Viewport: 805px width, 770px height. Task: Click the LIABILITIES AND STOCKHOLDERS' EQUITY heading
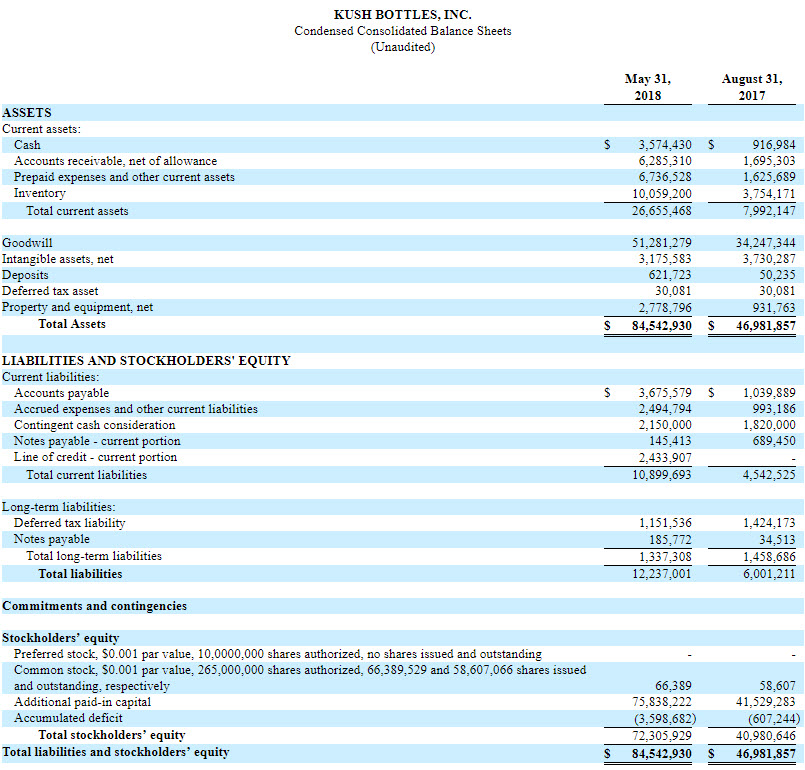pyautogui.click(x=145, y=358)
